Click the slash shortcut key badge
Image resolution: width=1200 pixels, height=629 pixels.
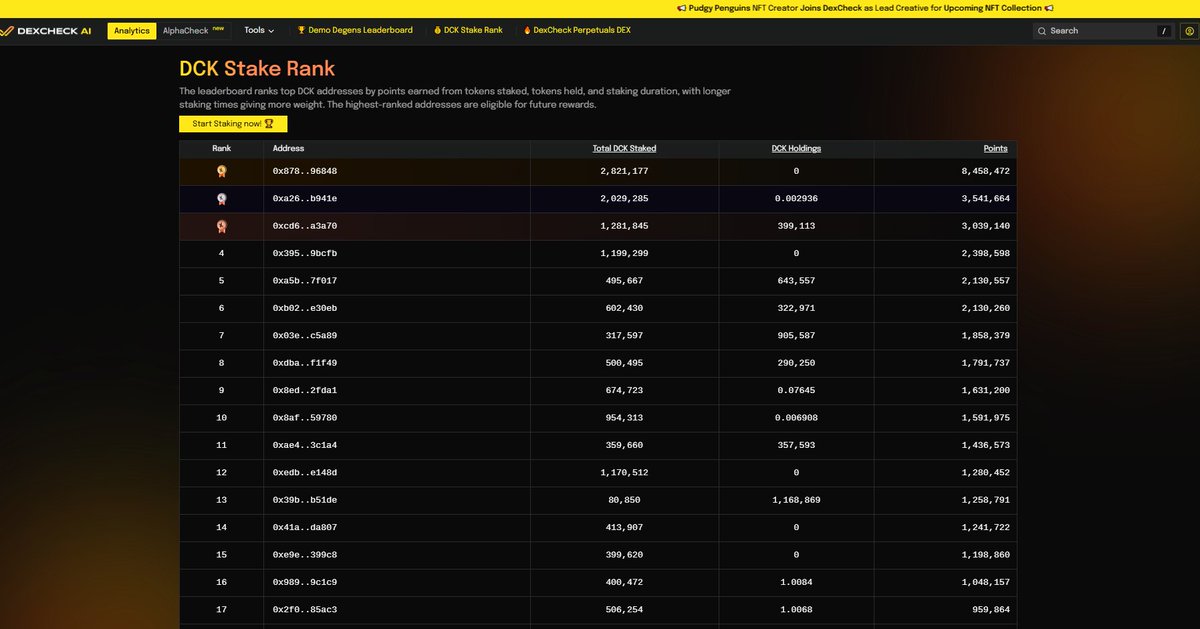tap(1162, 31)
